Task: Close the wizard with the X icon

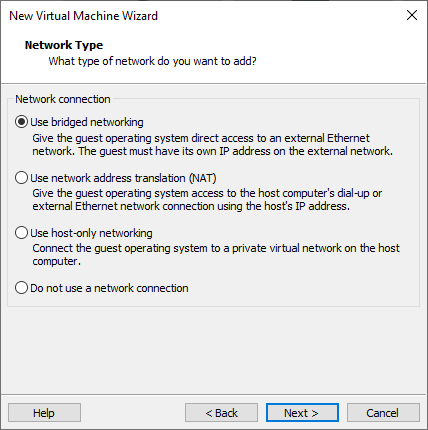Action: coord(412,15)
